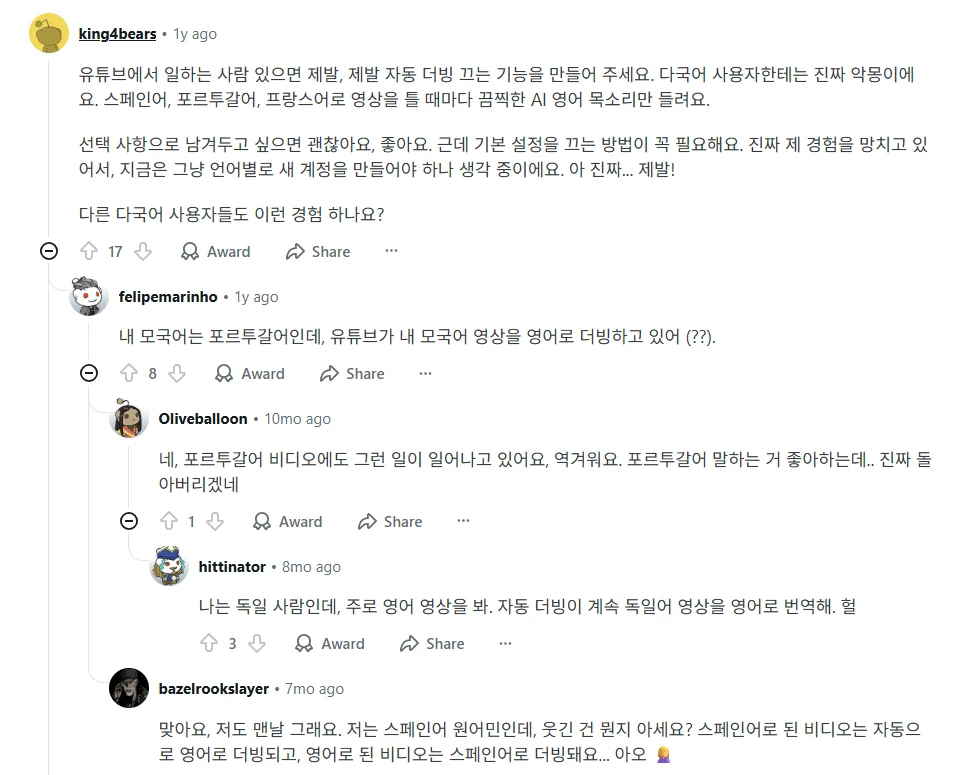Downvote Oliveballoon's comment
The image size is (955, 775).
[215, 522]
